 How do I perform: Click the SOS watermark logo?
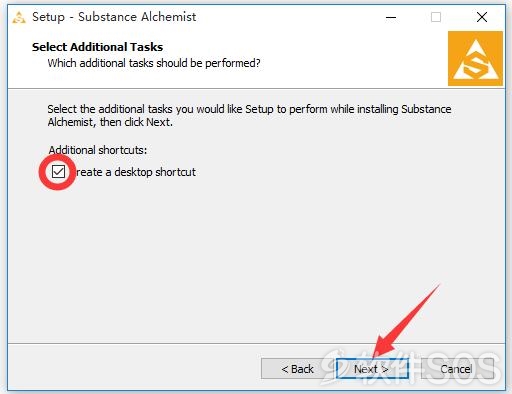coord(412,367)
